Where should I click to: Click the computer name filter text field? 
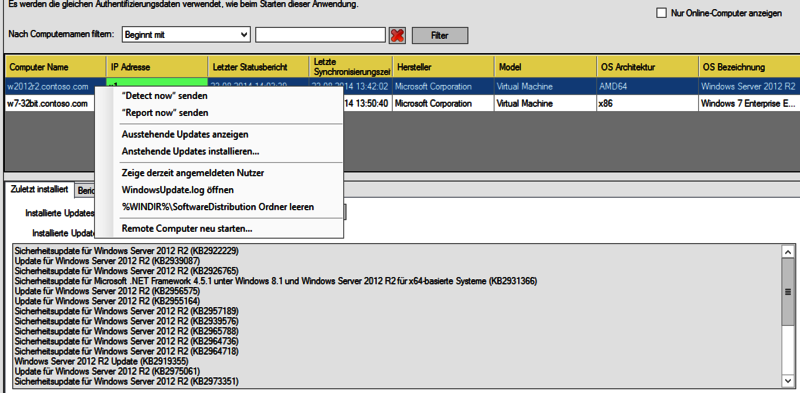pyautogui.click(x=320, y=35)
